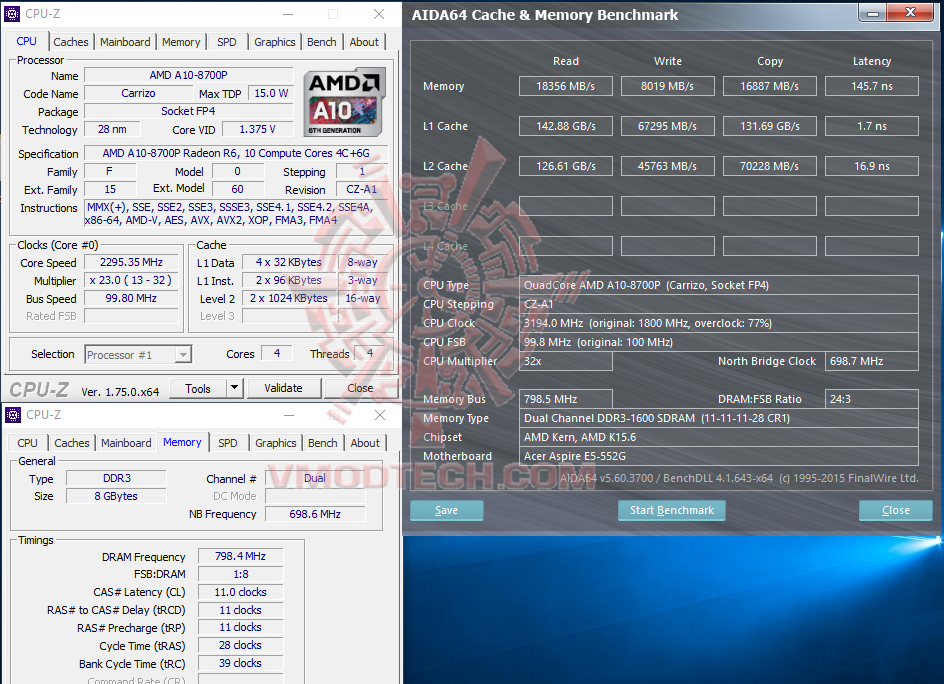Click the Close button in AIDA64 window
This screenshot has width=944, height=684.
coord(896,511)
